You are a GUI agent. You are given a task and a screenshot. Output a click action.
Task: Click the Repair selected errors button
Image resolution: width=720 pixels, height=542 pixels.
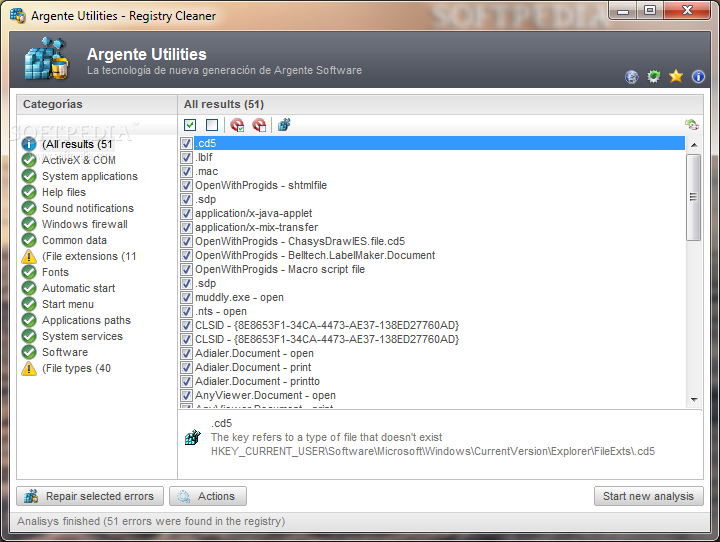coord(90,496)
